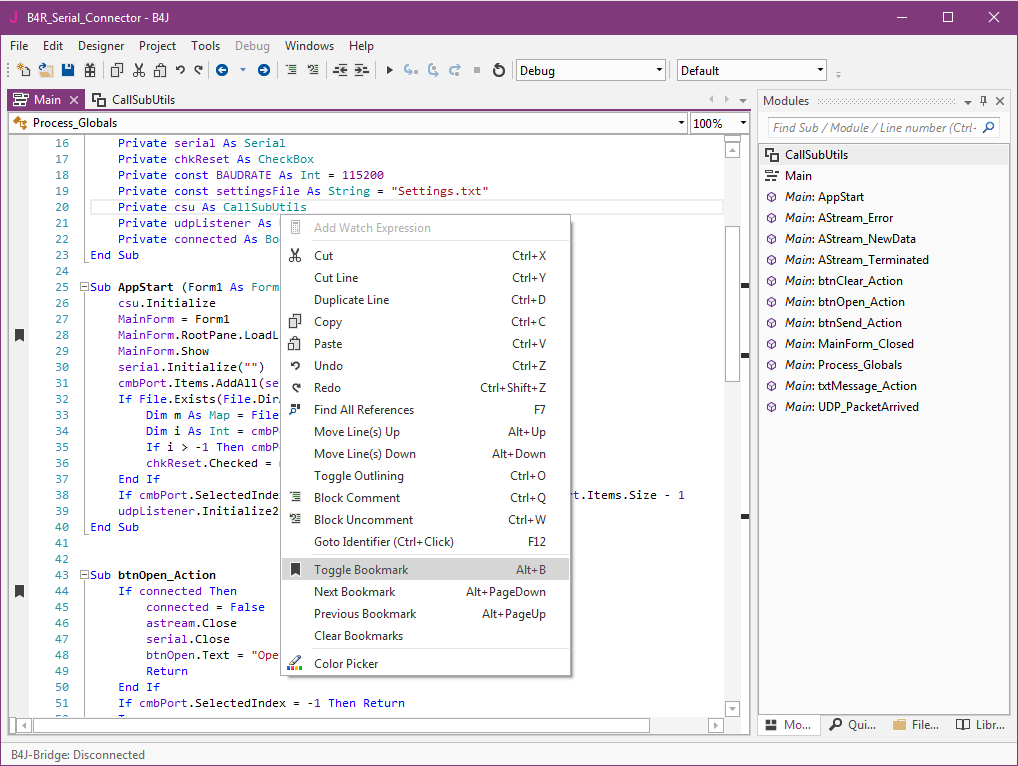Image resolution: width=1018 pixels, height=766 pixels.
Task: Click the search magnifier in Modules panel
Action: (988, 127)
